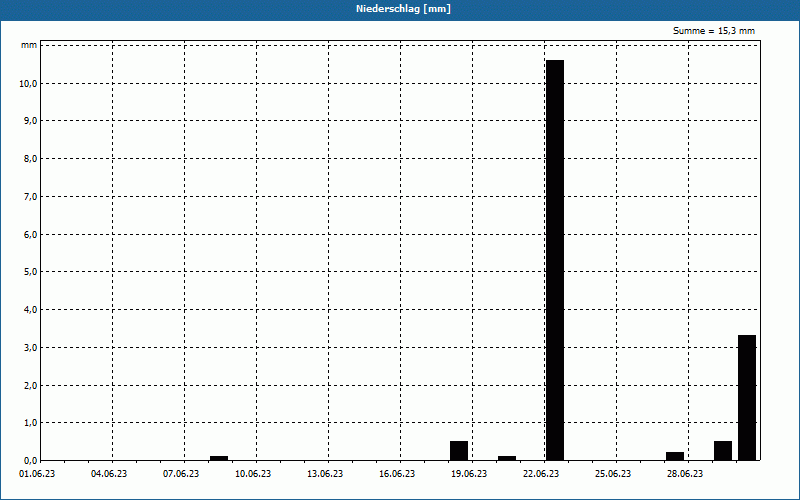
Task: Click the 25.06.23 axis date label
Action: [x=612, y=474]
